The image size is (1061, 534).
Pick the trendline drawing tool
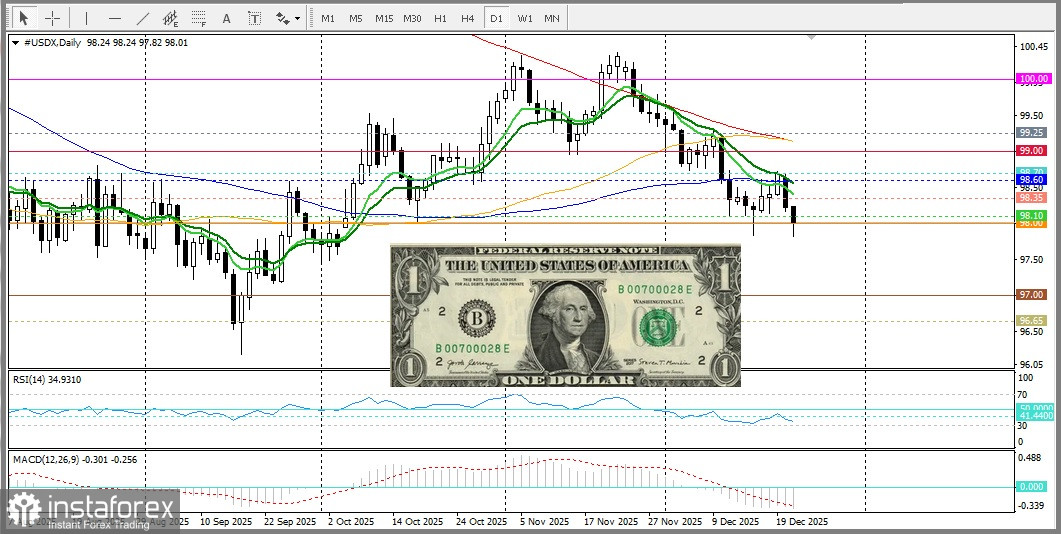point(143,18)
